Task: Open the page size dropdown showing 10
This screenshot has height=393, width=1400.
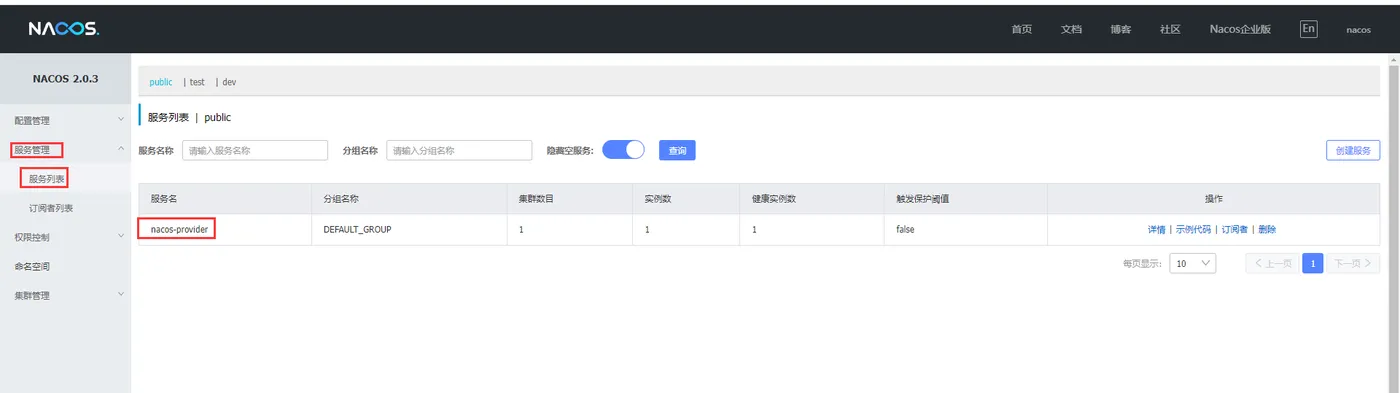Action: (1192, 263)
